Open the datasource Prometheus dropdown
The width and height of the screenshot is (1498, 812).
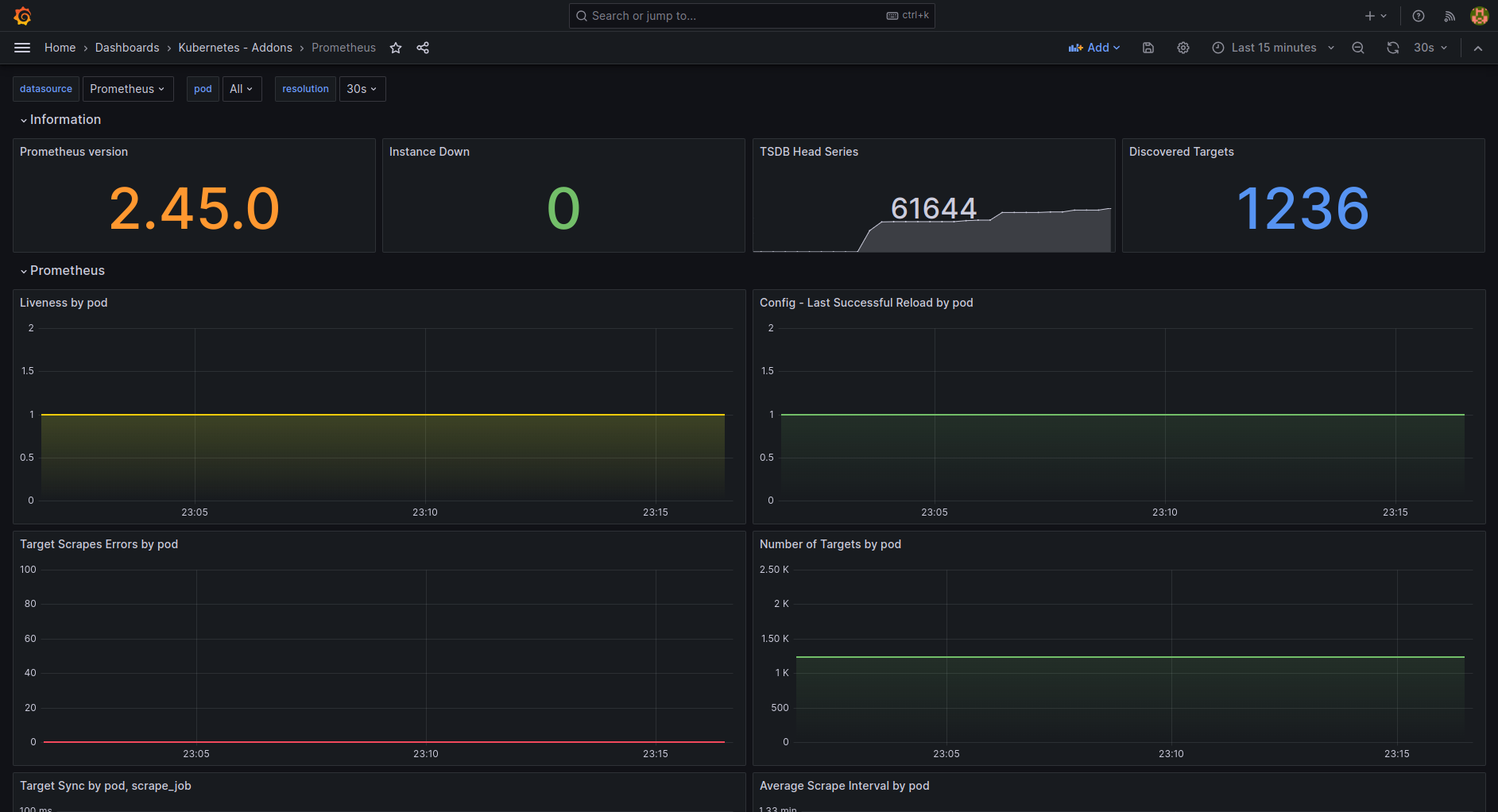tap(127, 89)
